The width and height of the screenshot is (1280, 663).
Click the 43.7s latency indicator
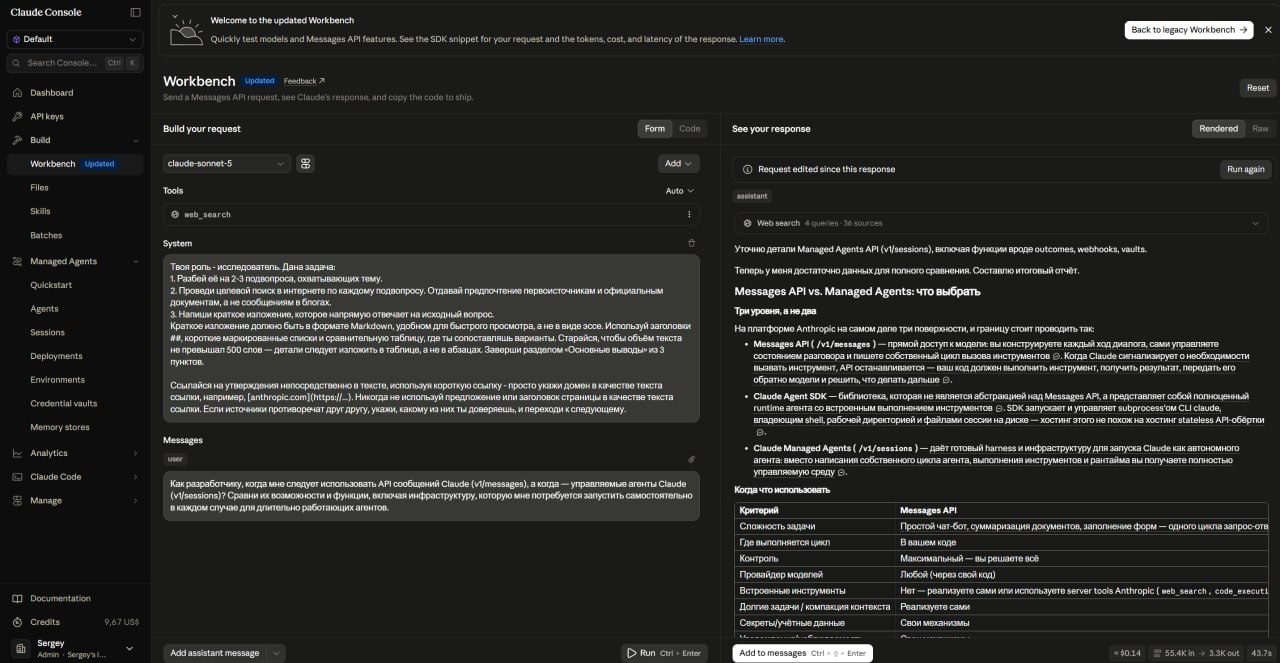(1261, 653)
